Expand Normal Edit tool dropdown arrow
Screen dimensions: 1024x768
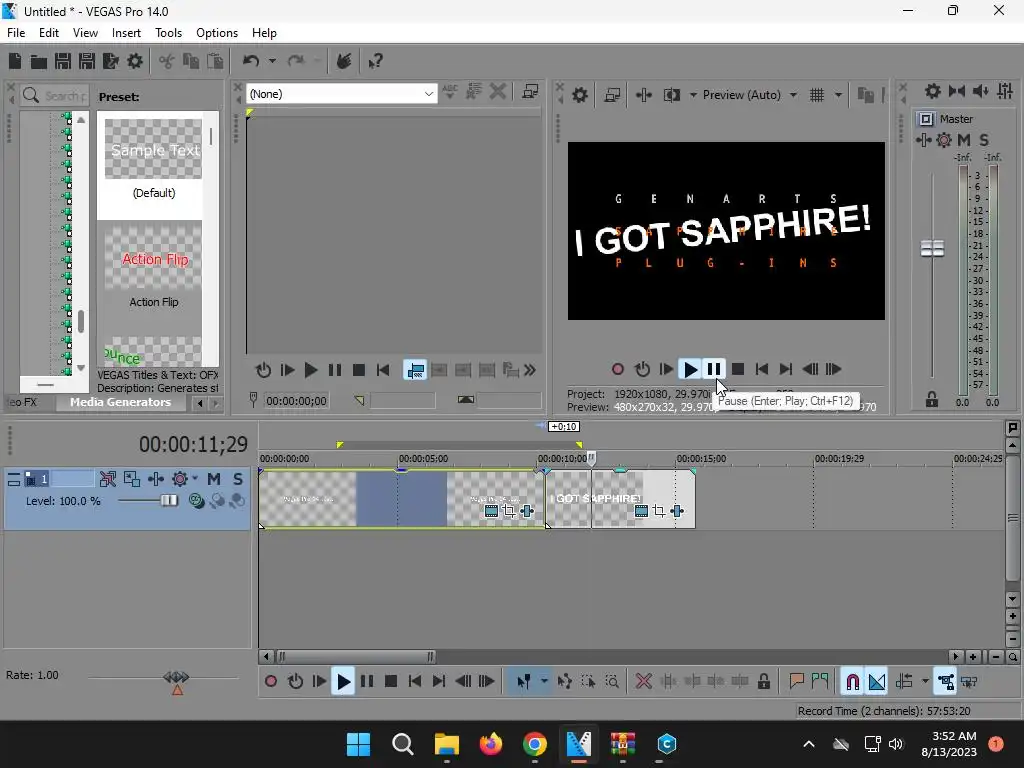click(544, 682)
